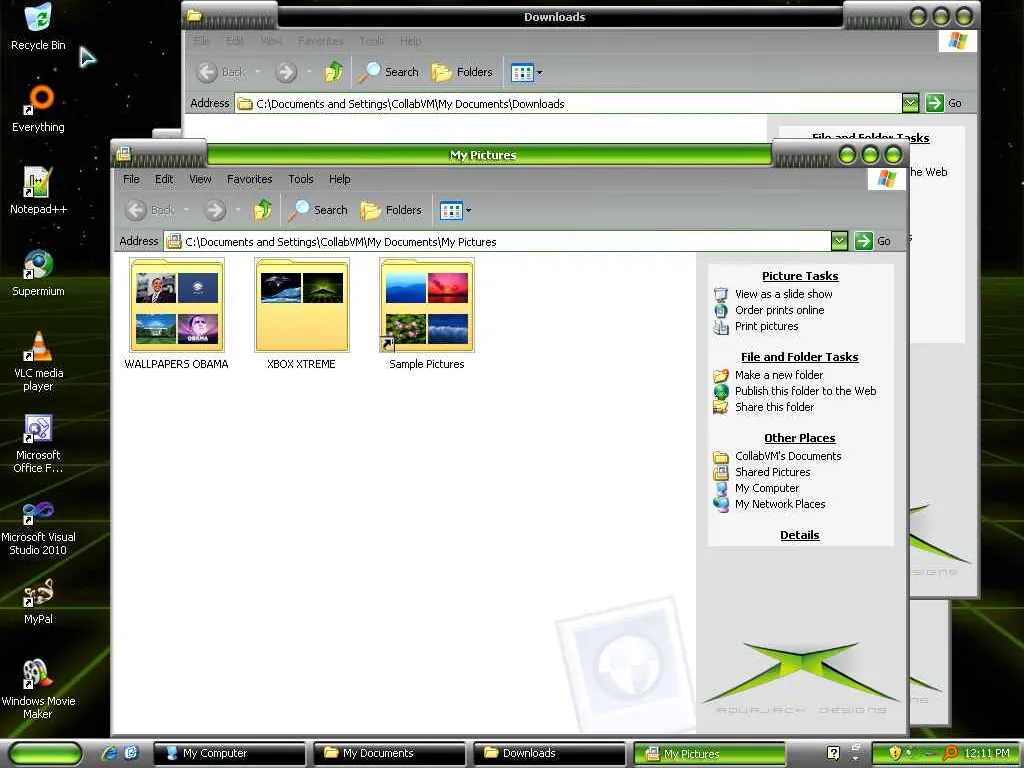Click the Forward arrow in My Pictures toolbar

click(x=214, y=210)
